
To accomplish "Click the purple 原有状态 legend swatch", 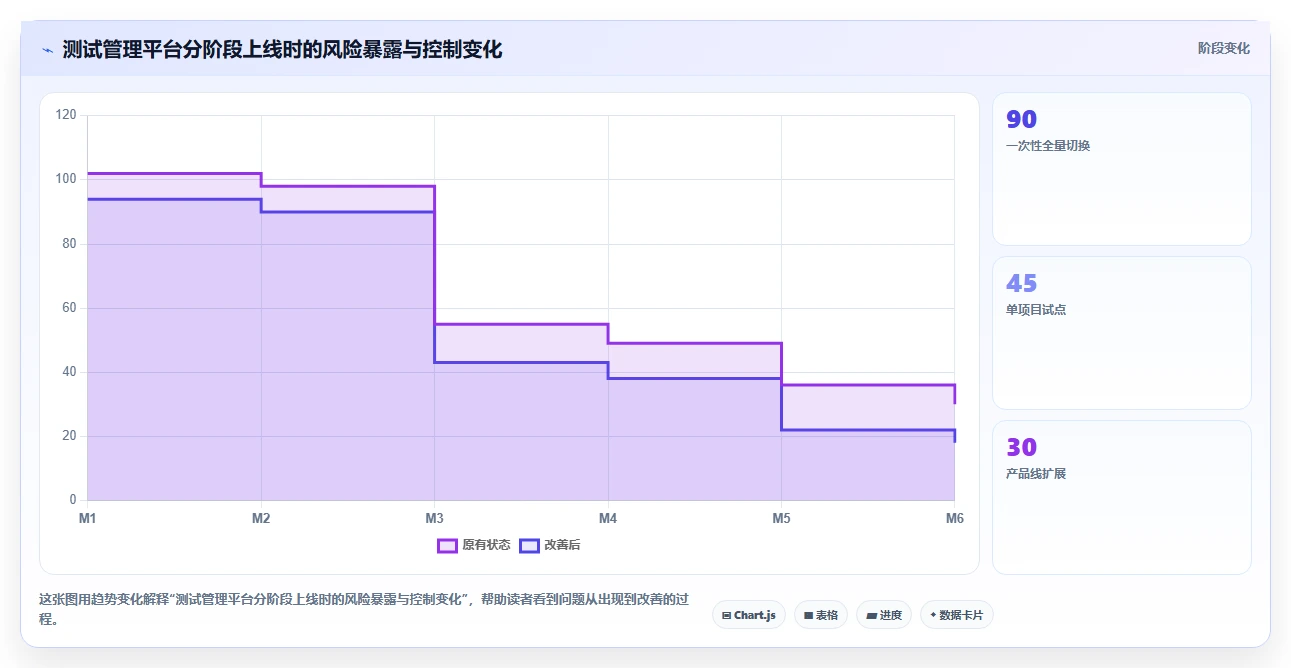I will click(x=447, y=545).
